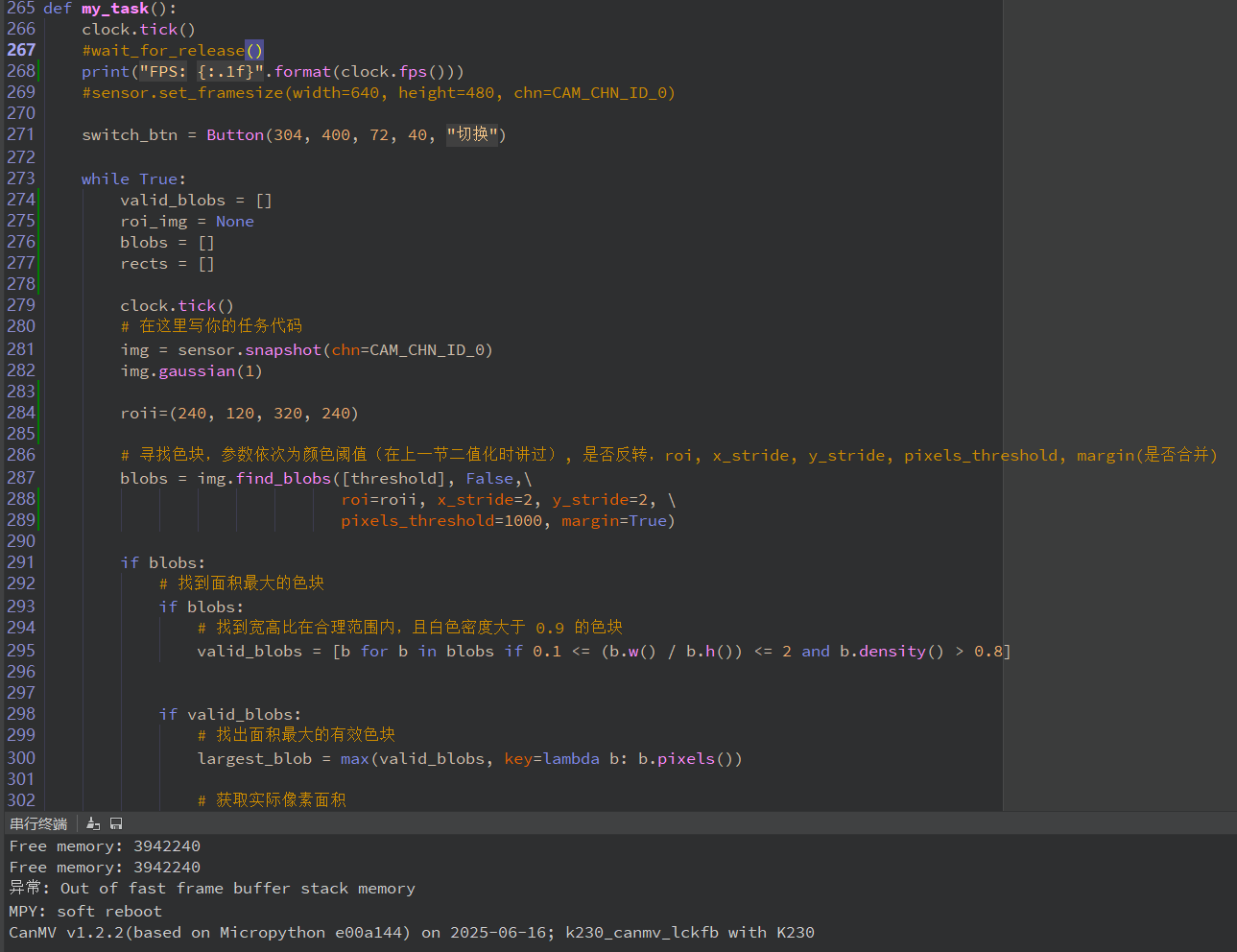Place cursor on switch_btn variable

pyautogui.click(x=130, y=135)
